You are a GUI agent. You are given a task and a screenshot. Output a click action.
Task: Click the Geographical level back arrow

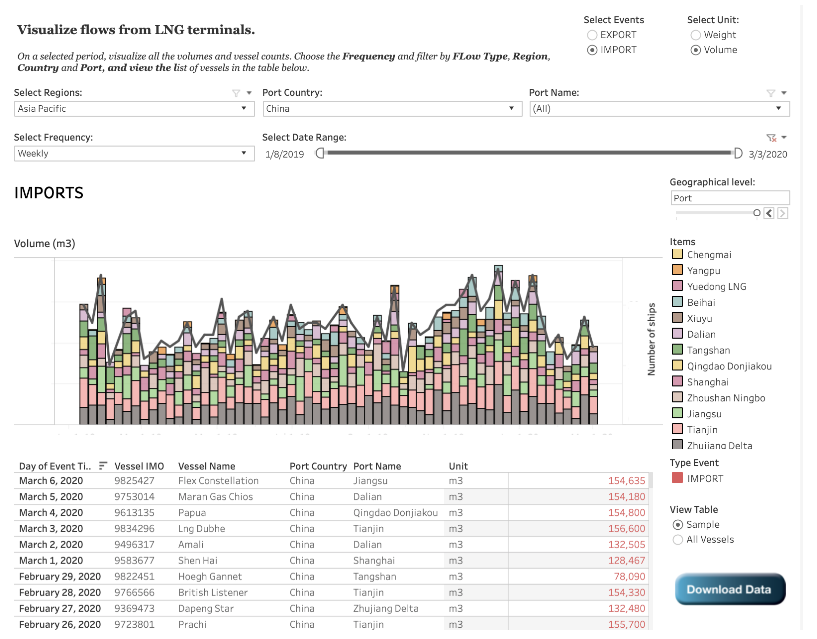click(x=769, y=213)
